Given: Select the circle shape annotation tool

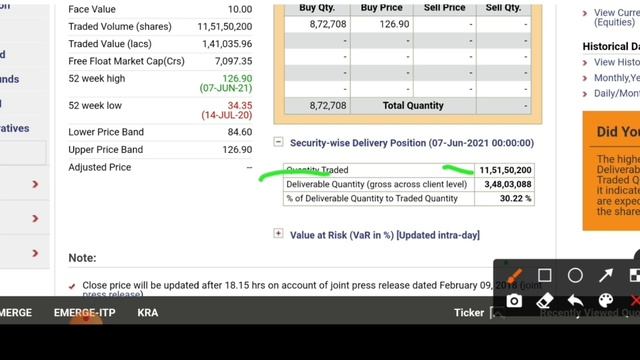Looking at the screenshot, I should [575, 276].
